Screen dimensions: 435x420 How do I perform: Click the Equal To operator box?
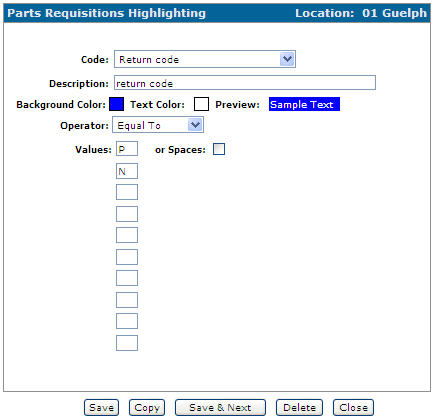click(158, 125)
